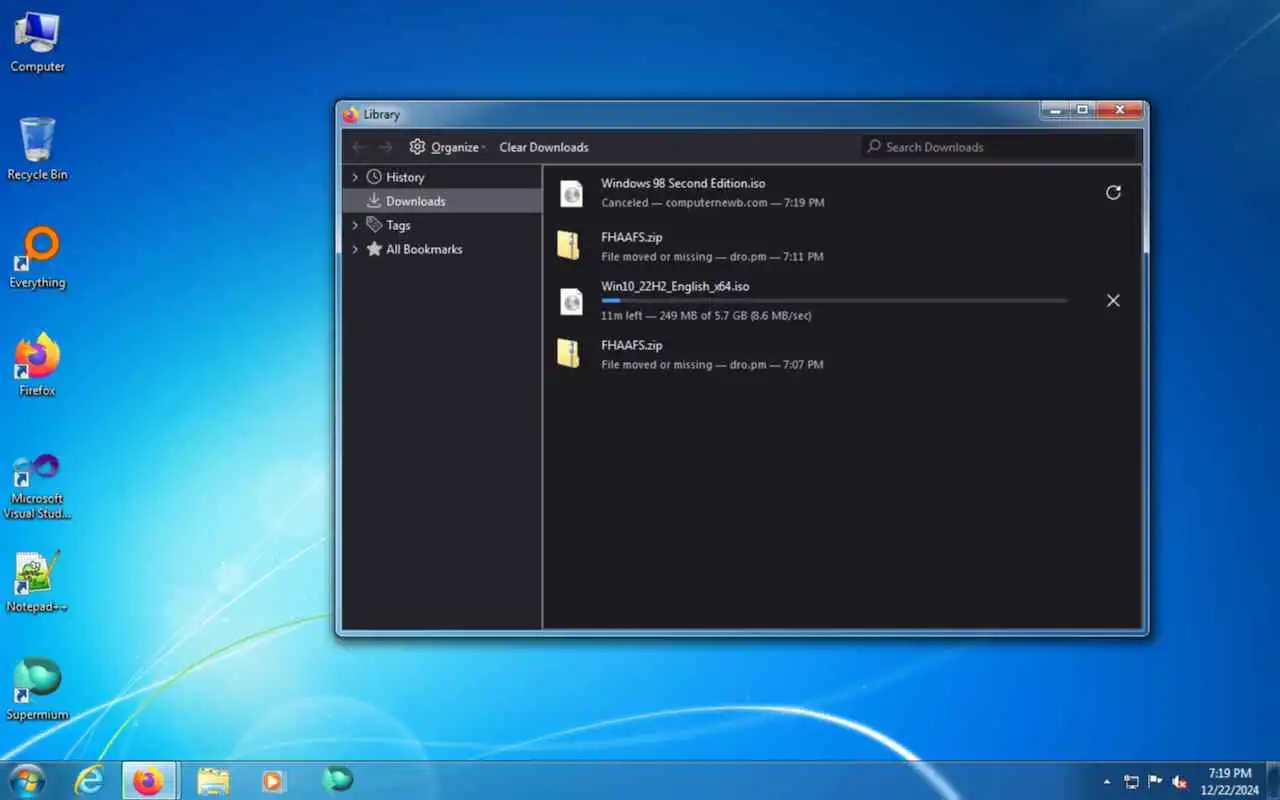Click the FHAAFS.zip icon from 7:07 PM
Viewport: 1280px width, 800px height.
tap(569, 354)
